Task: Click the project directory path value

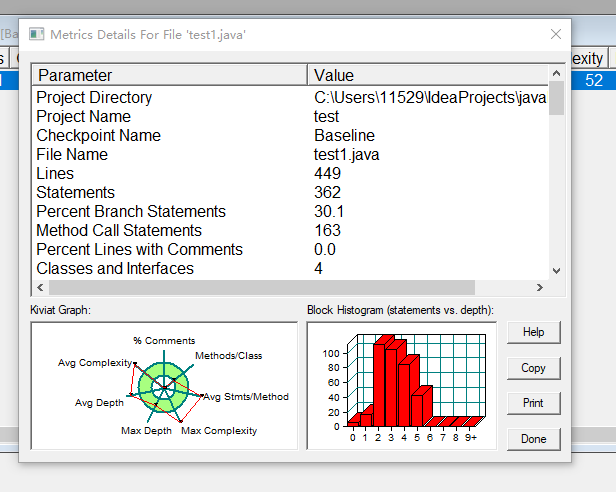Action: (x=430, y=97)
